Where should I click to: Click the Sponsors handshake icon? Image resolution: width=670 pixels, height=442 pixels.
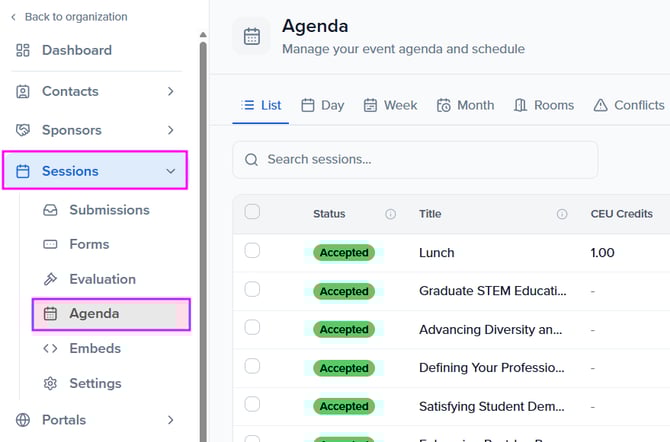[23, 131]
